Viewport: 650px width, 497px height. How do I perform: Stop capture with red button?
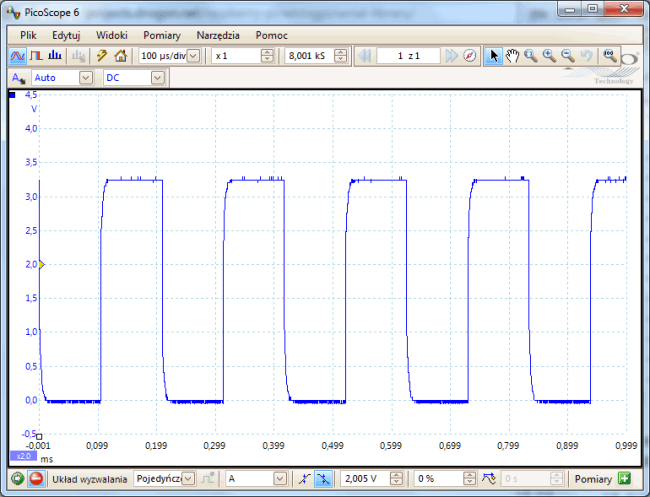click(x=36, y=479)
